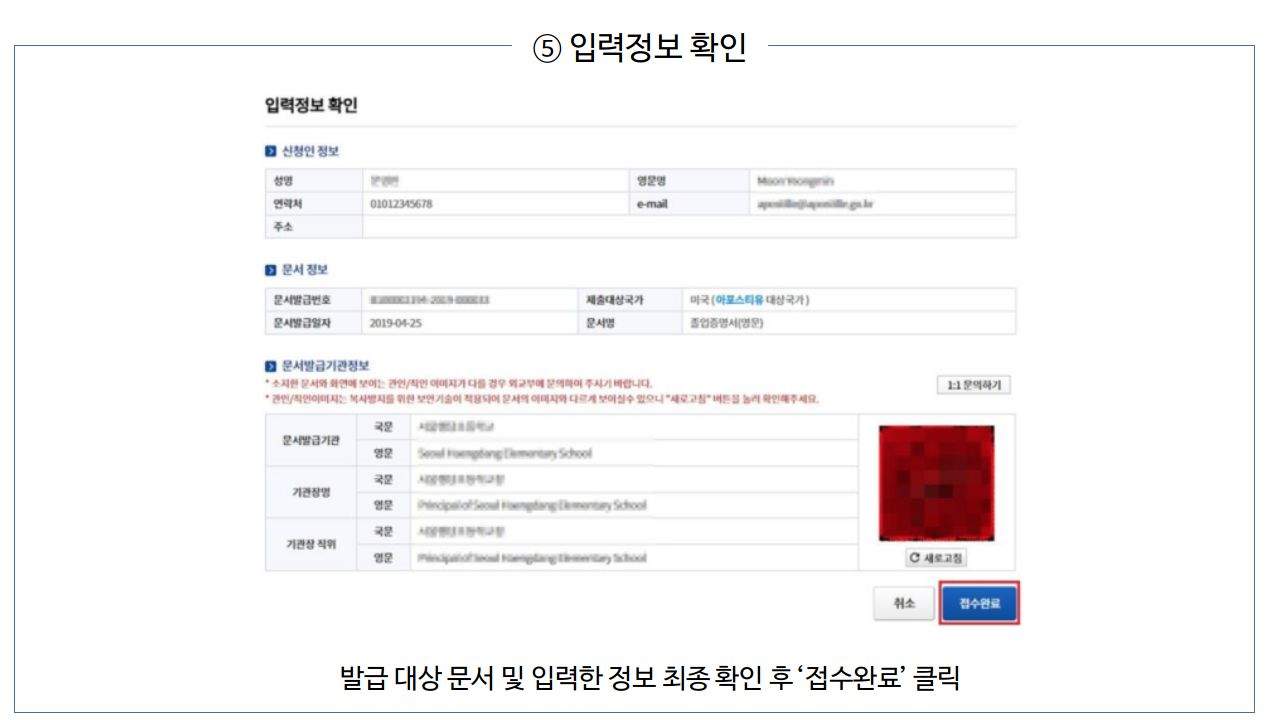Click the 문서발급기관정보 section heading
Screen dimensions: 1280x720
click(325, 366)
